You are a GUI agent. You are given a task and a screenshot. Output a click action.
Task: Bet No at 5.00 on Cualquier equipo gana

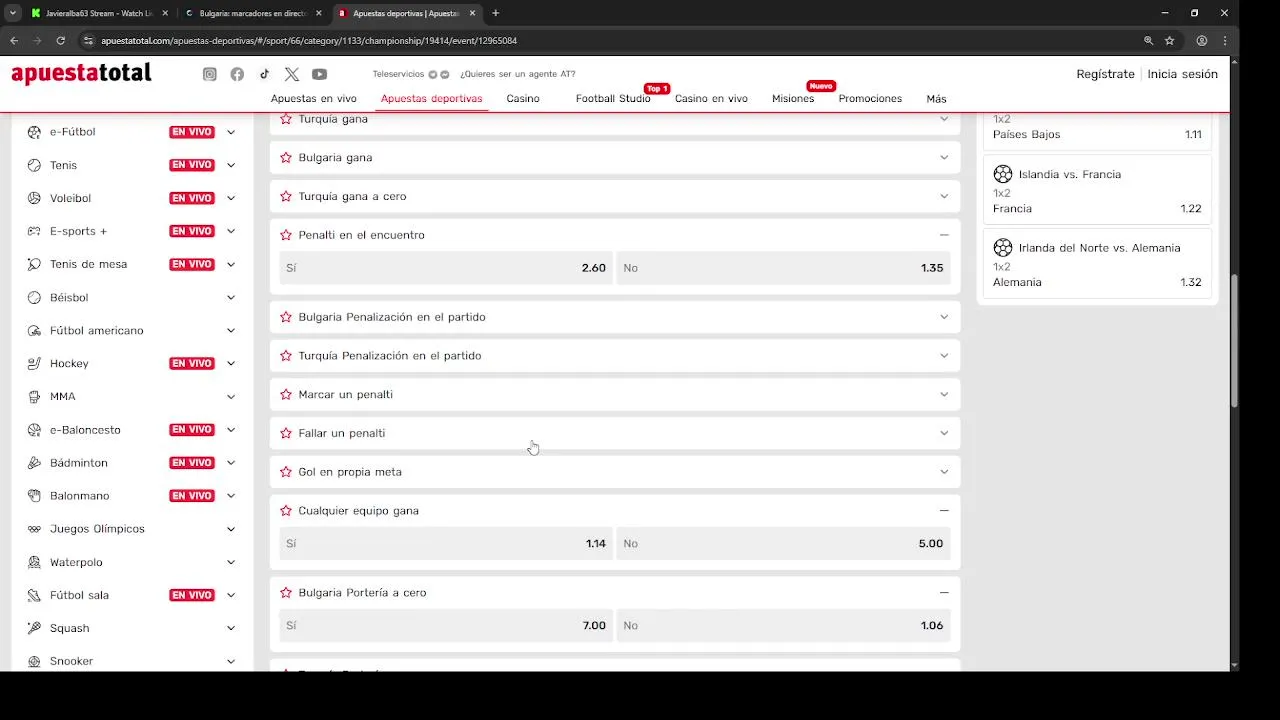click(x=783, y=543)
